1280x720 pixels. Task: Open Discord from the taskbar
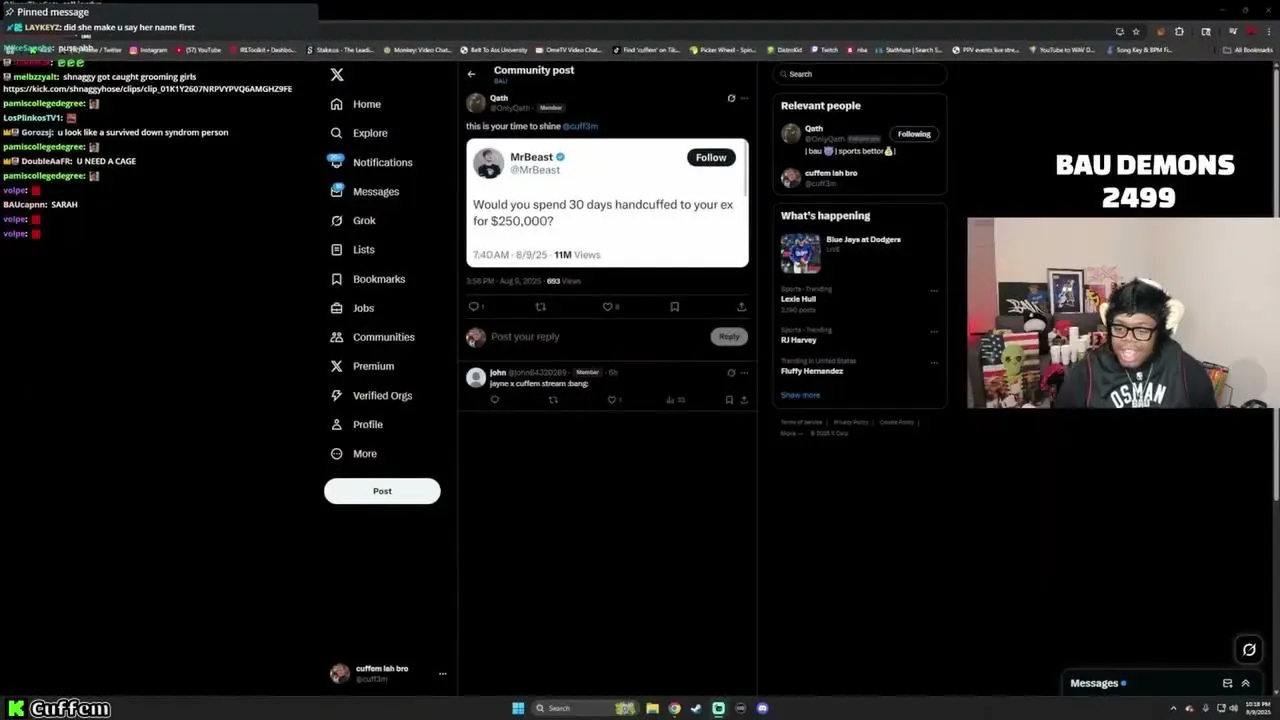(763, 709)
